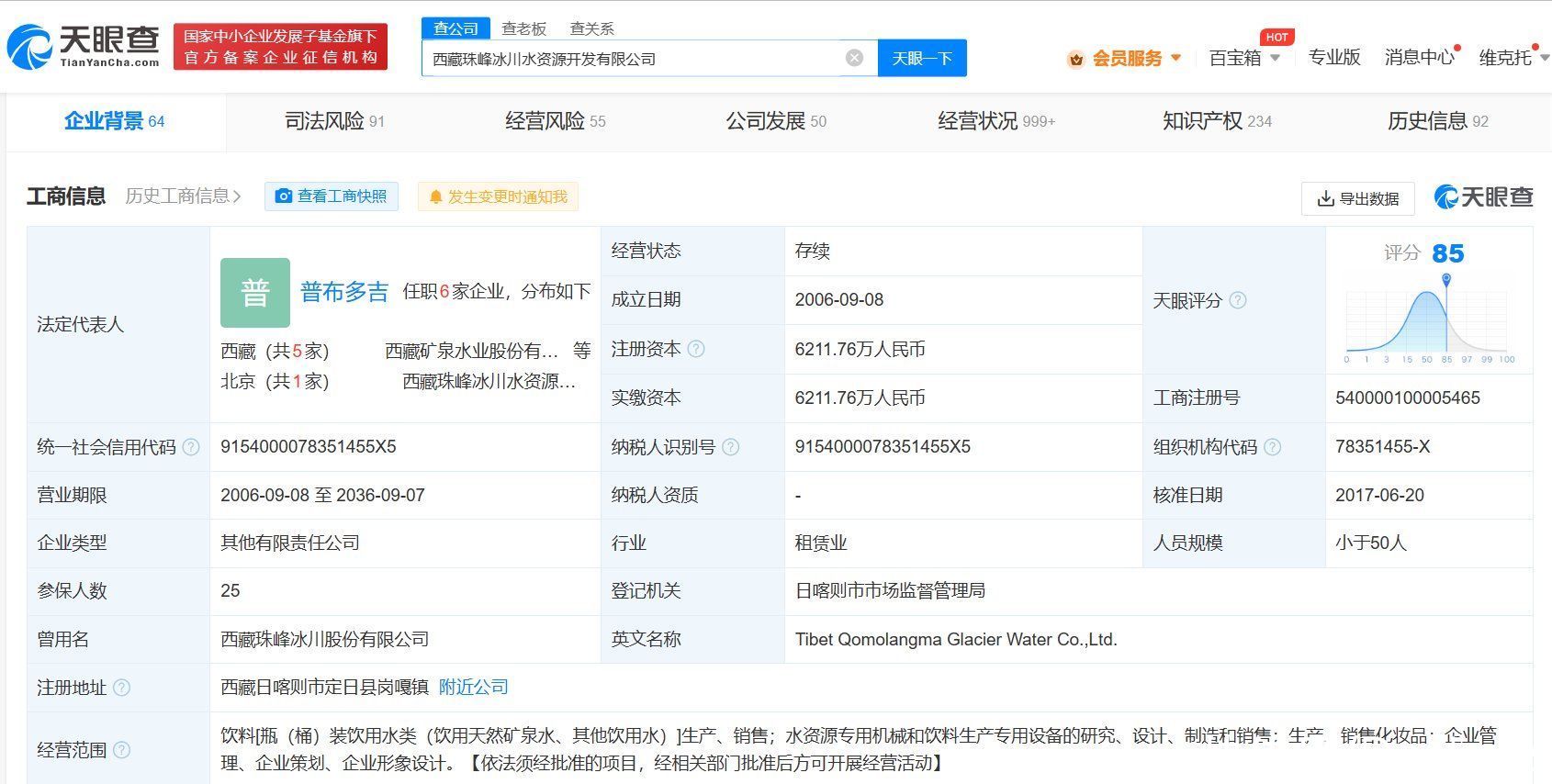
Task: Open 西藏珠峰冰川水资源… company link
Action: 489,381
